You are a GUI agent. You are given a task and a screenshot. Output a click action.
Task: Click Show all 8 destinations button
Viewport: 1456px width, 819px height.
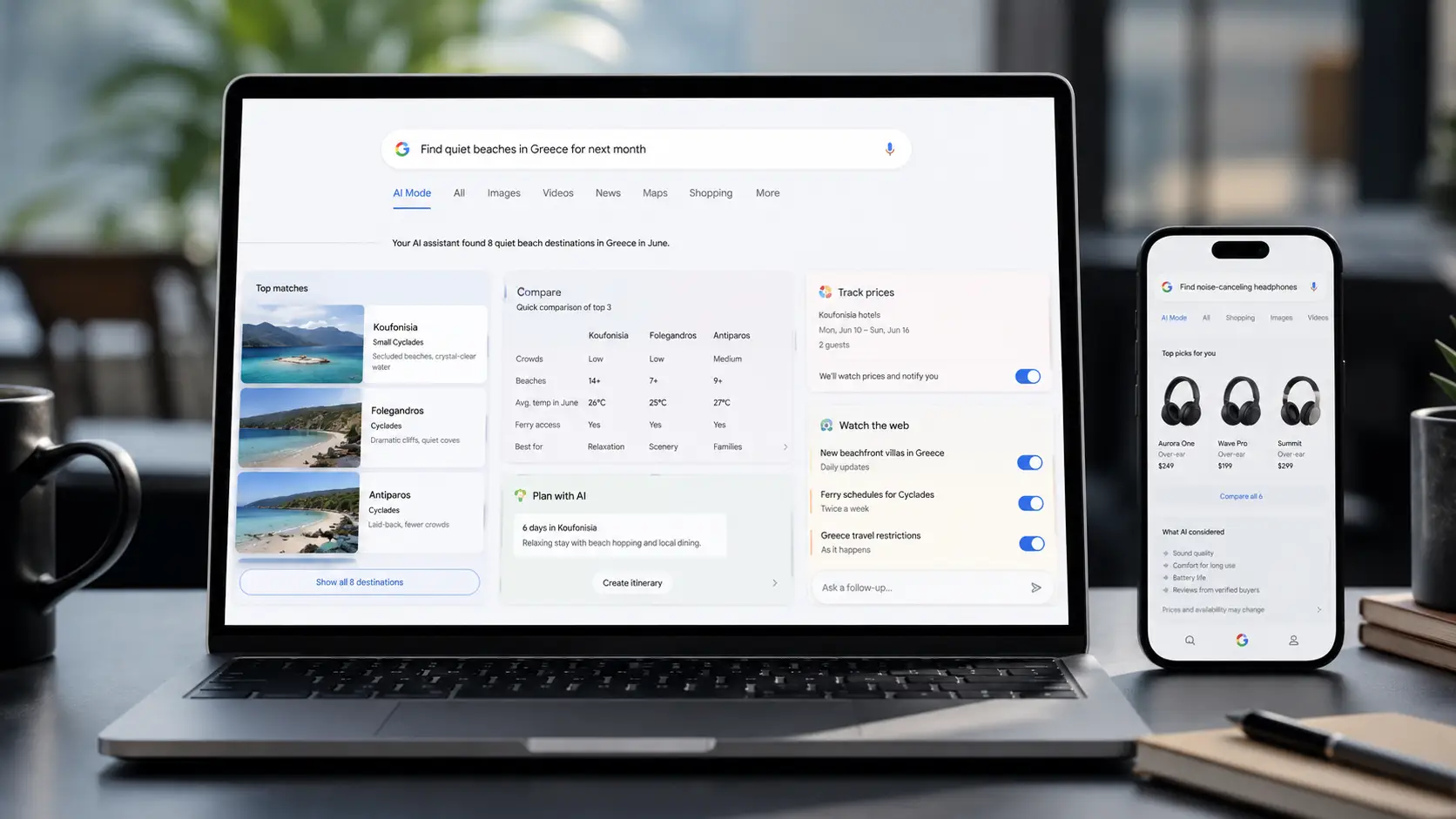point(360,582)
